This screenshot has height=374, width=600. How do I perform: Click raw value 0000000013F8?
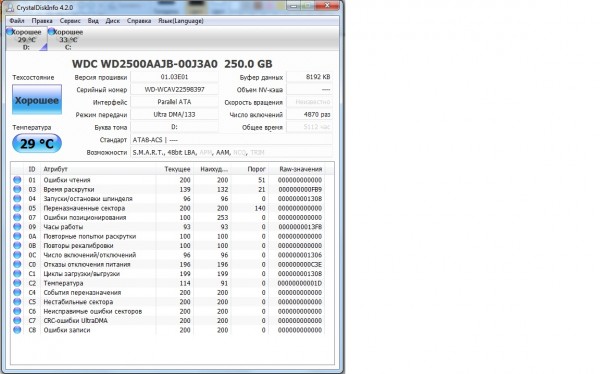tap(300, 227)
